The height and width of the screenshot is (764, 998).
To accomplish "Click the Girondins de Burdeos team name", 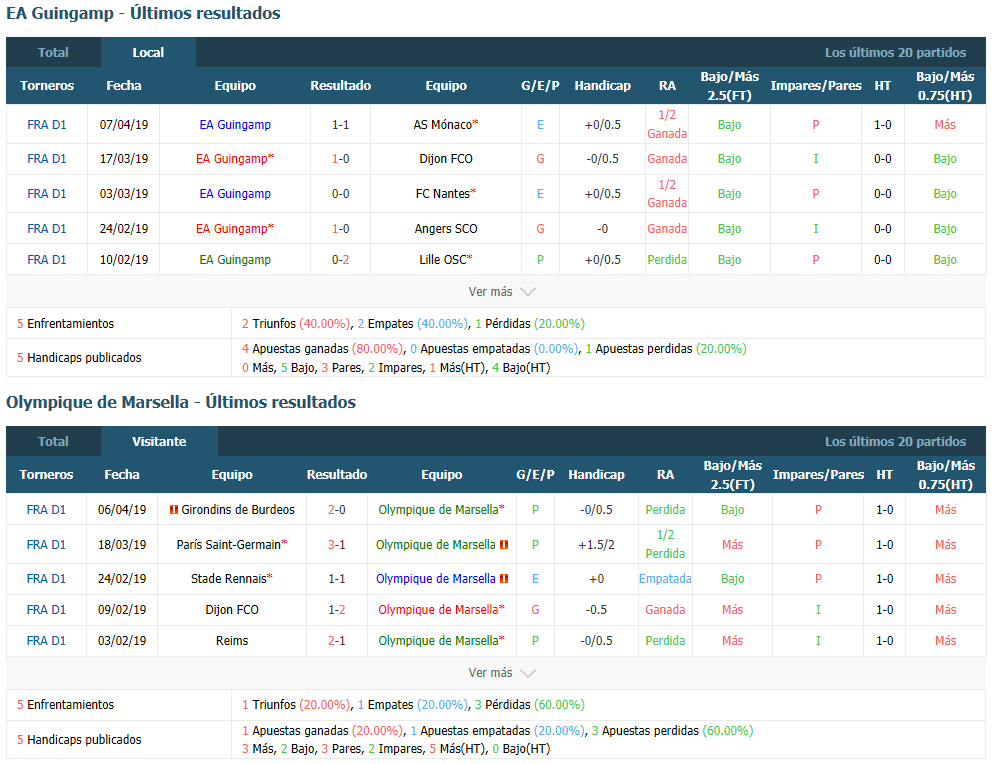I will tap(238, 510).
